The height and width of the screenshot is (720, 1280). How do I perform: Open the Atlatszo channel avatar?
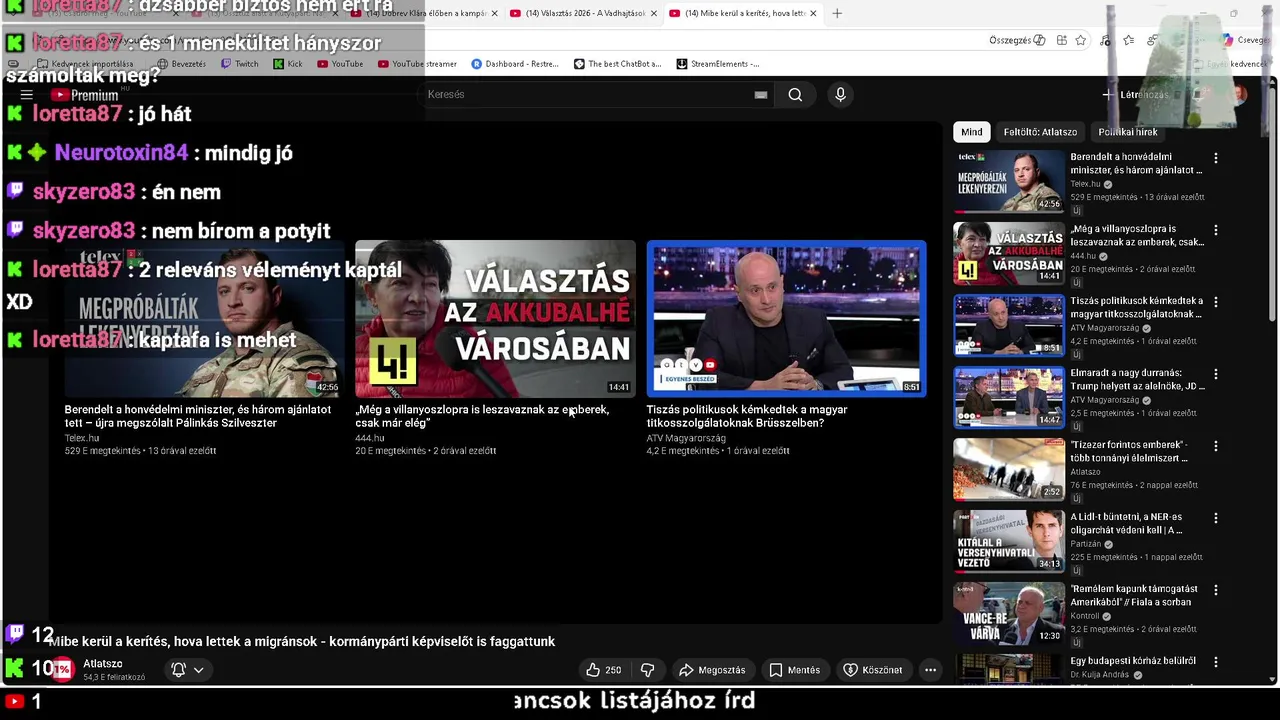tap(63, 669)
